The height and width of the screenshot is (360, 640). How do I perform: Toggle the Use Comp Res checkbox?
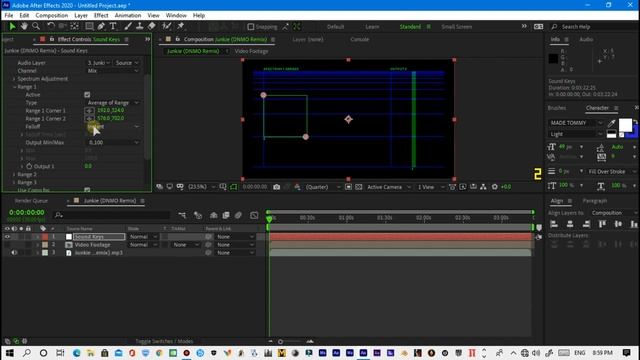(x=87, y=190)
